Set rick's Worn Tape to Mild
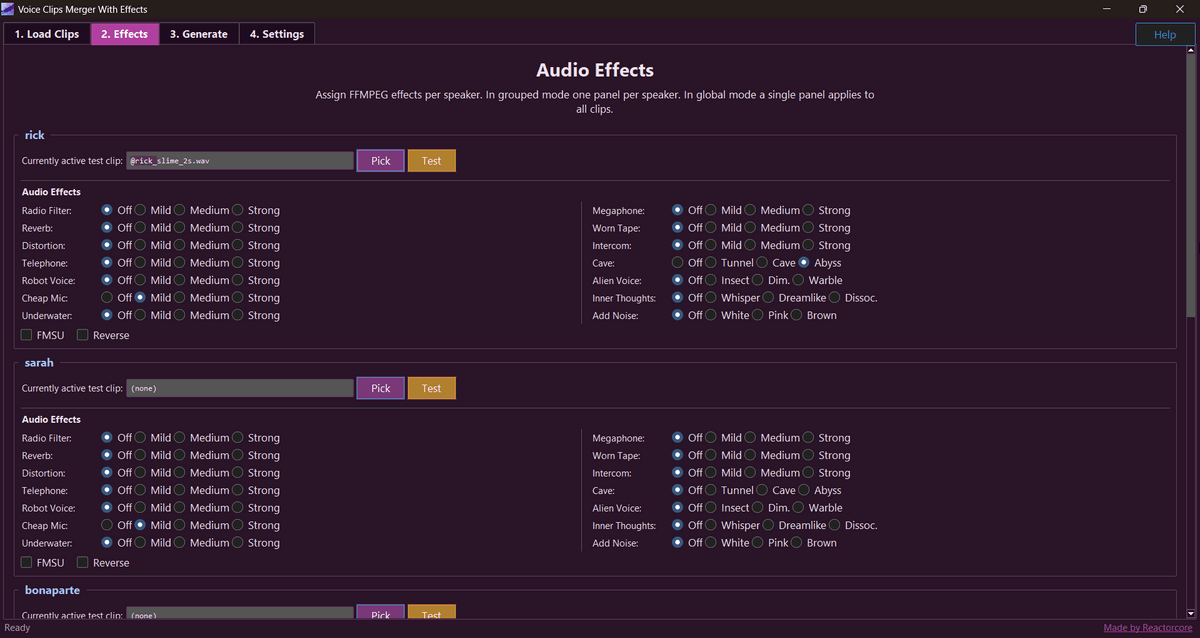Screen dimensions: 1200x638 (x=711, y=228)
